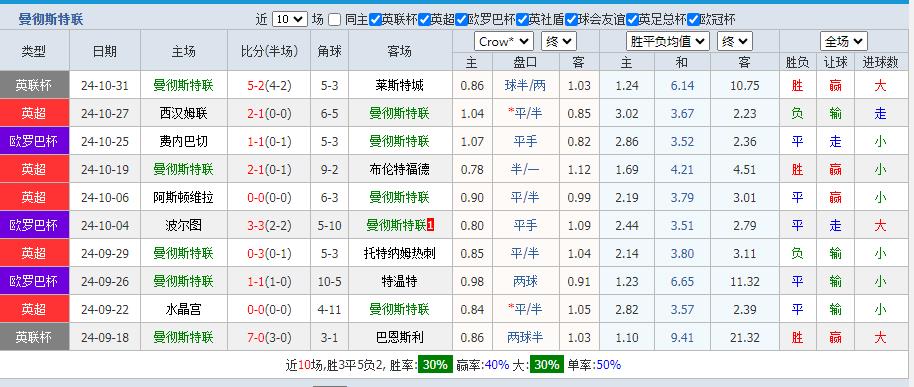
Task: Click the corner count 9-2
Action: click(329, 170)
